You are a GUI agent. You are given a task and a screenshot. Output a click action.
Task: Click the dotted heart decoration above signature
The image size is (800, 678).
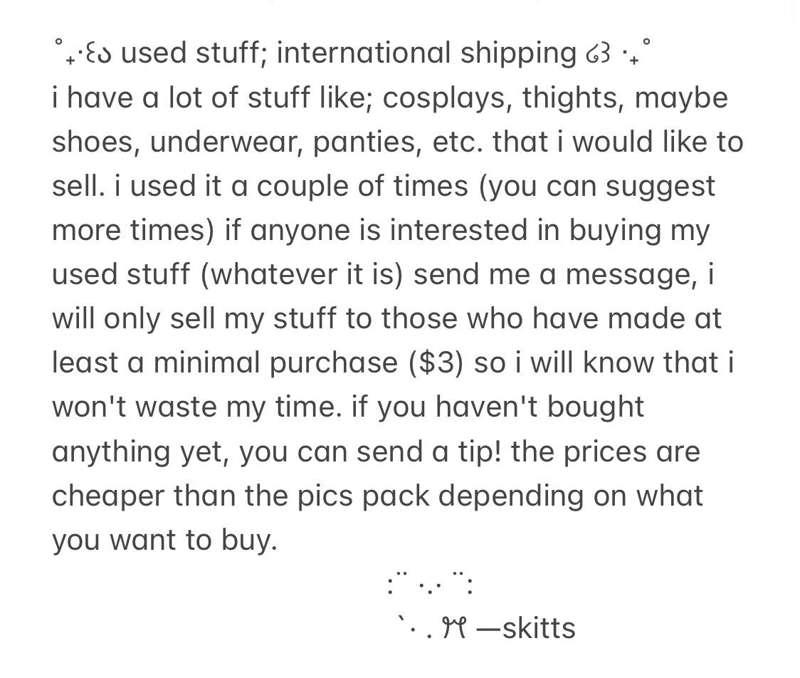pyautogui.click(x=430, y=585)
